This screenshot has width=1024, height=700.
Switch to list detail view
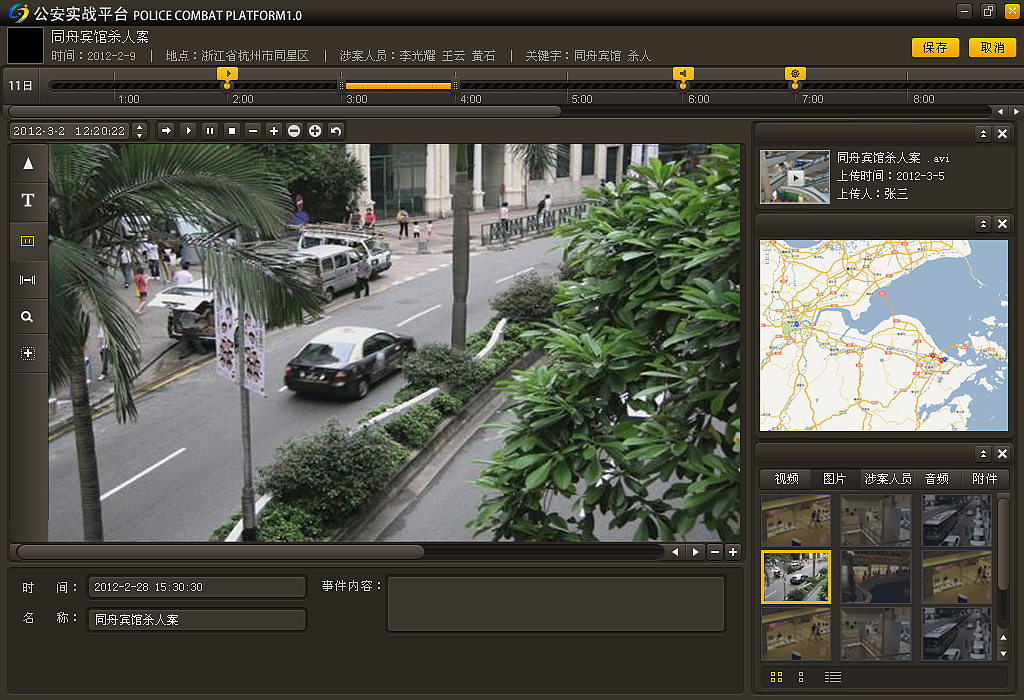(x=833, y=677)
